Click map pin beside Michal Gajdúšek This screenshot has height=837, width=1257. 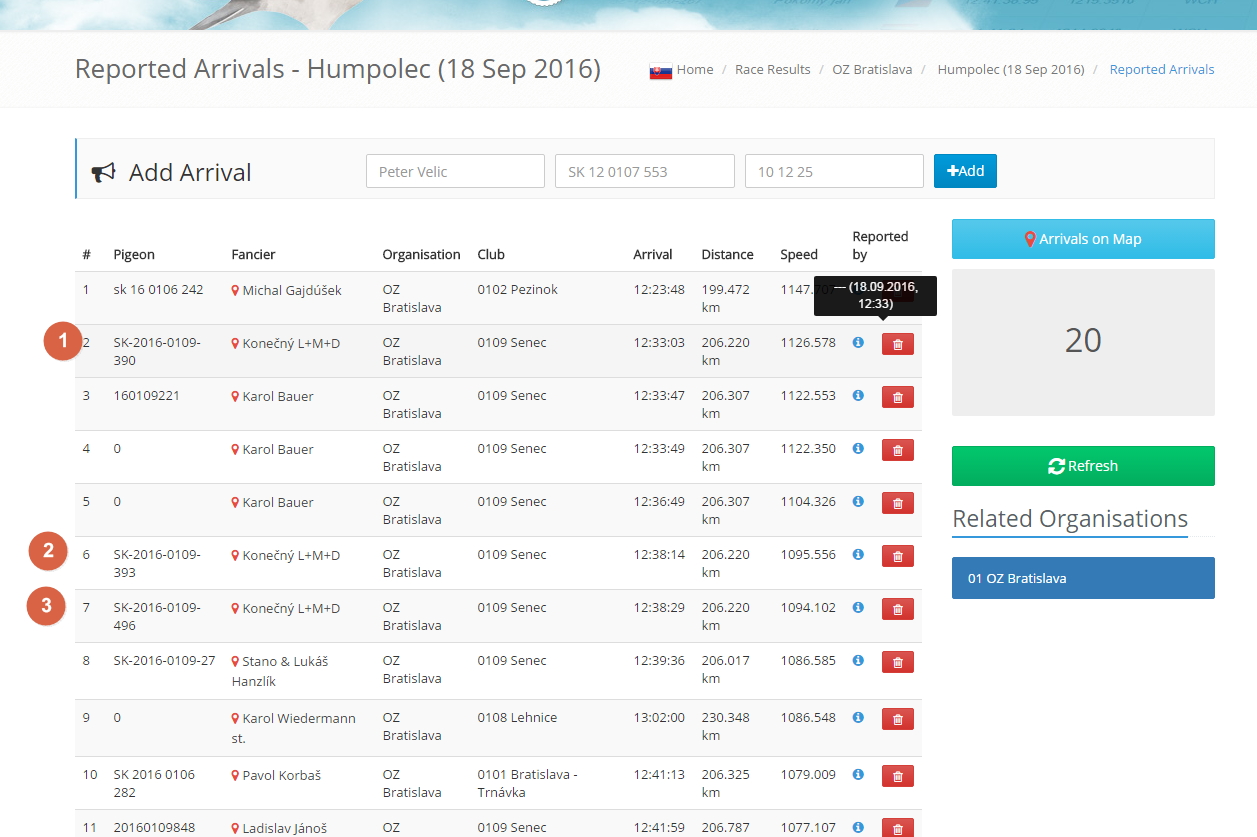tap(236, 291)
